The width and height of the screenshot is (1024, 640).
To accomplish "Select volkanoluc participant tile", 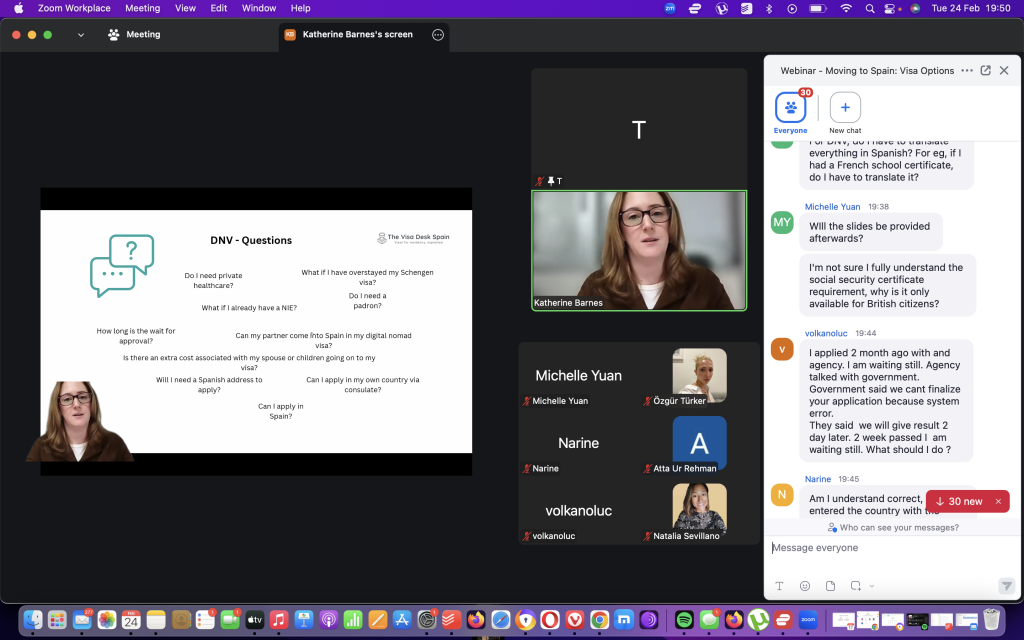I will [x=578, y=513].
